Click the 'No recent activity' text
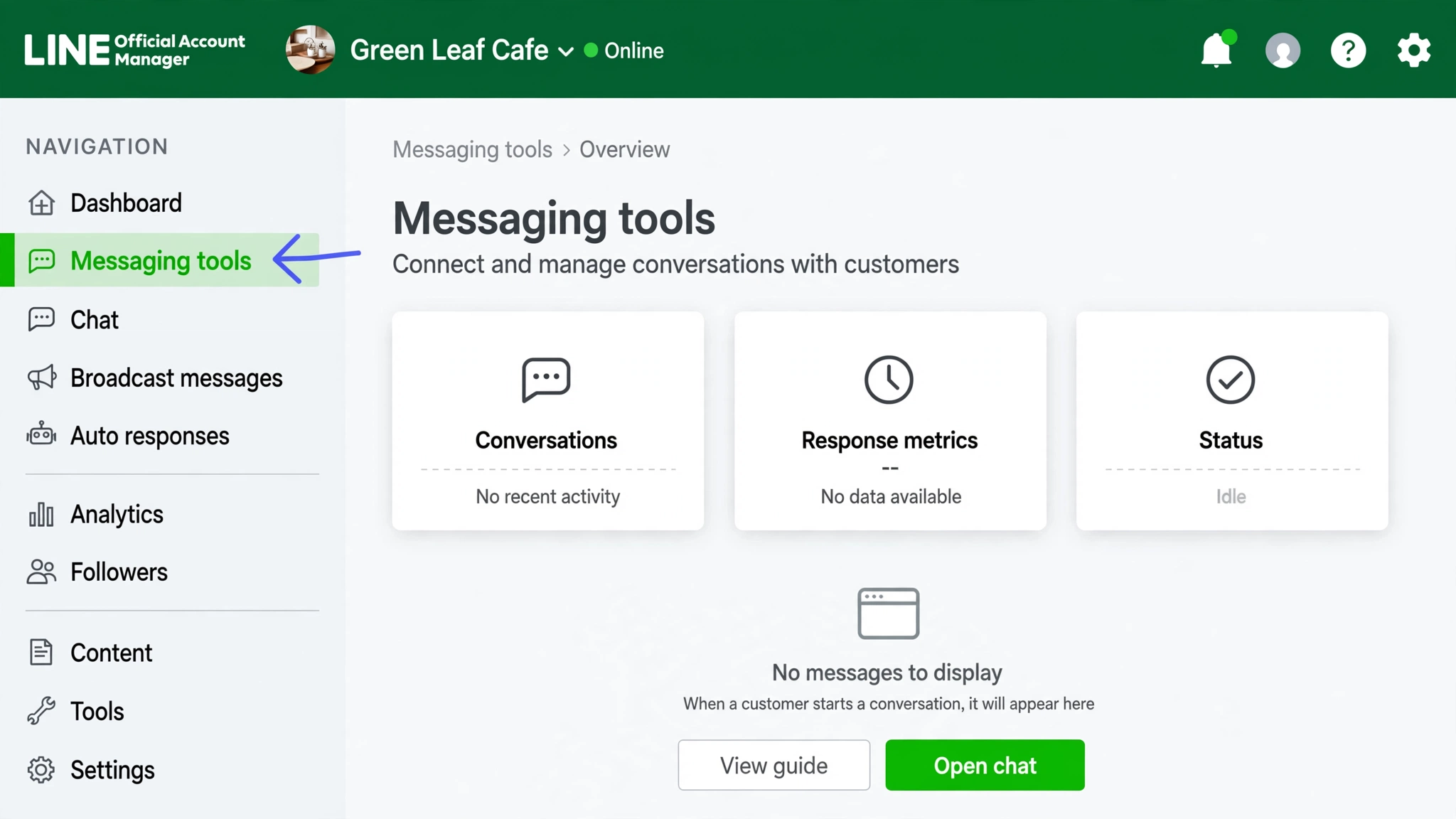This screenshot has height=819, width=1456. point(547,496)
